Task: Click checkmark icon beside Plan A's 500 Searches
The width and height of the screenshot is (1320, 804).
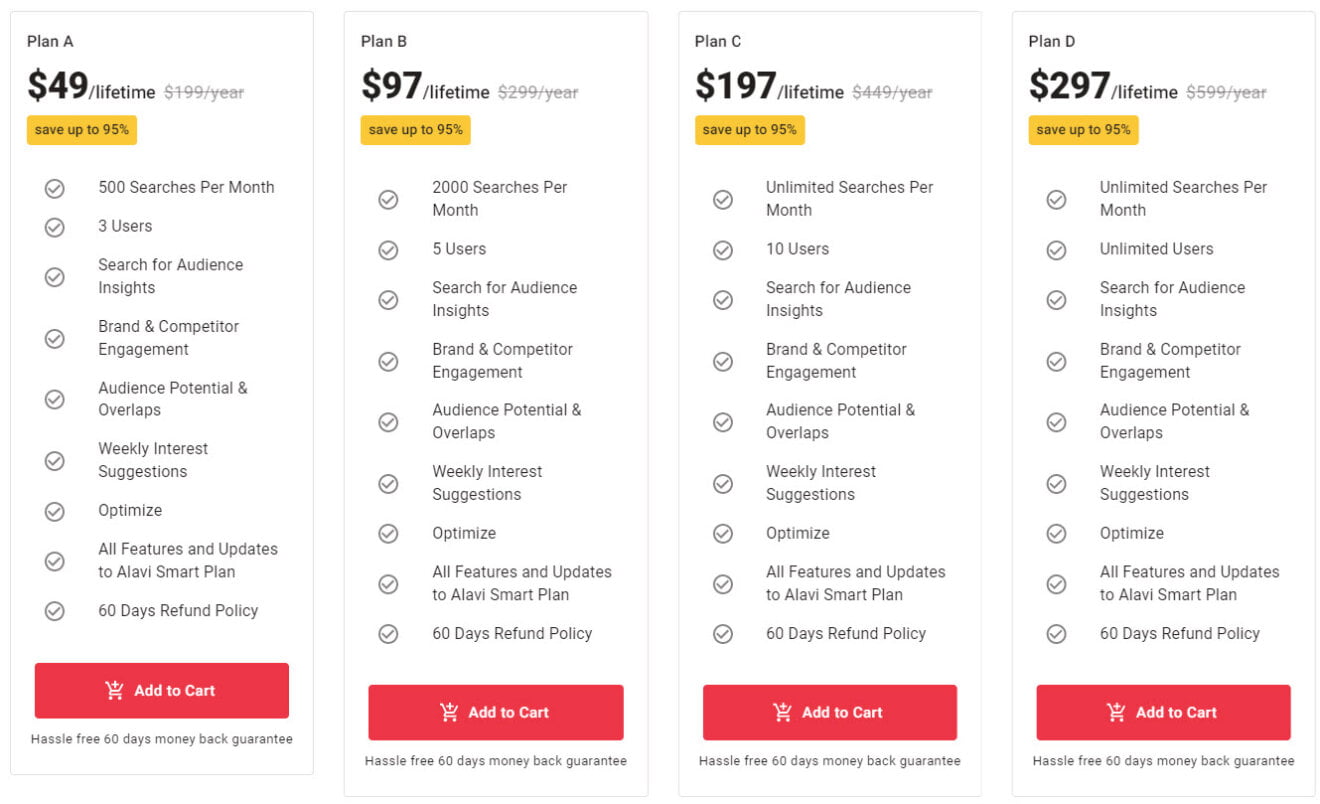Action: point(55,188)
